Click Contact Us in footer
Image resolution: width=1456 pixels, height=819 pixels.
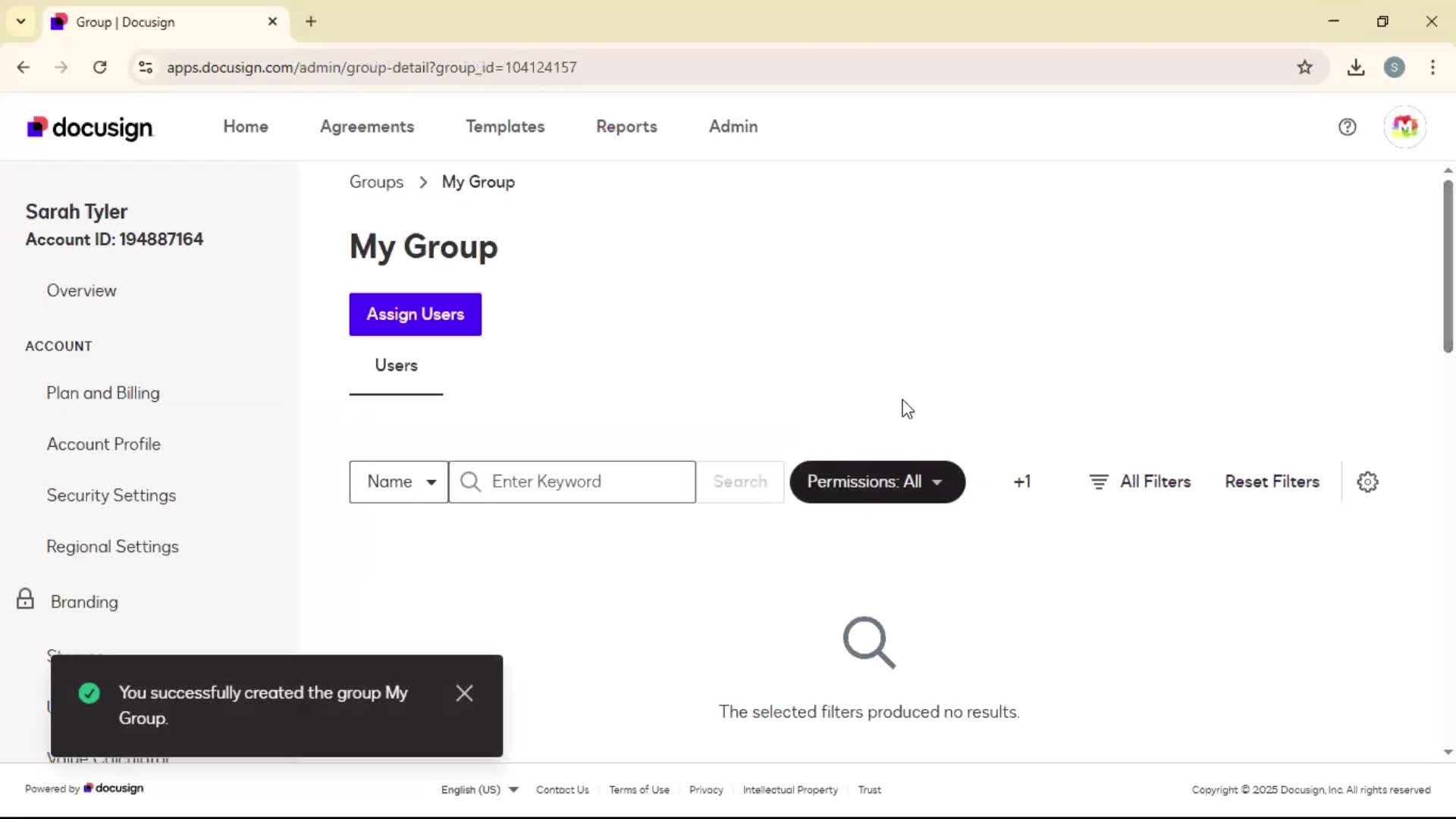coord(562,789)
